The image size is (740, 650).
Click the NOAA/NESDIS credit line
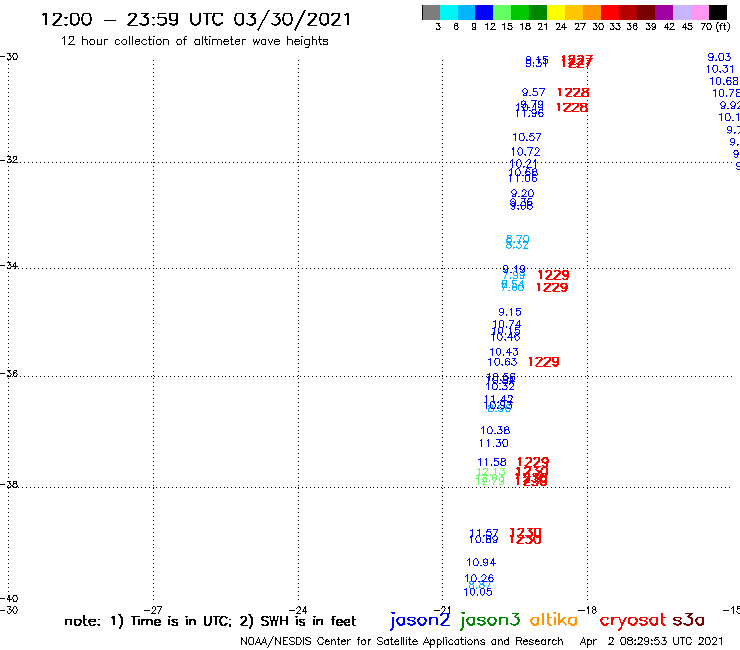click(x=402, y=641)
